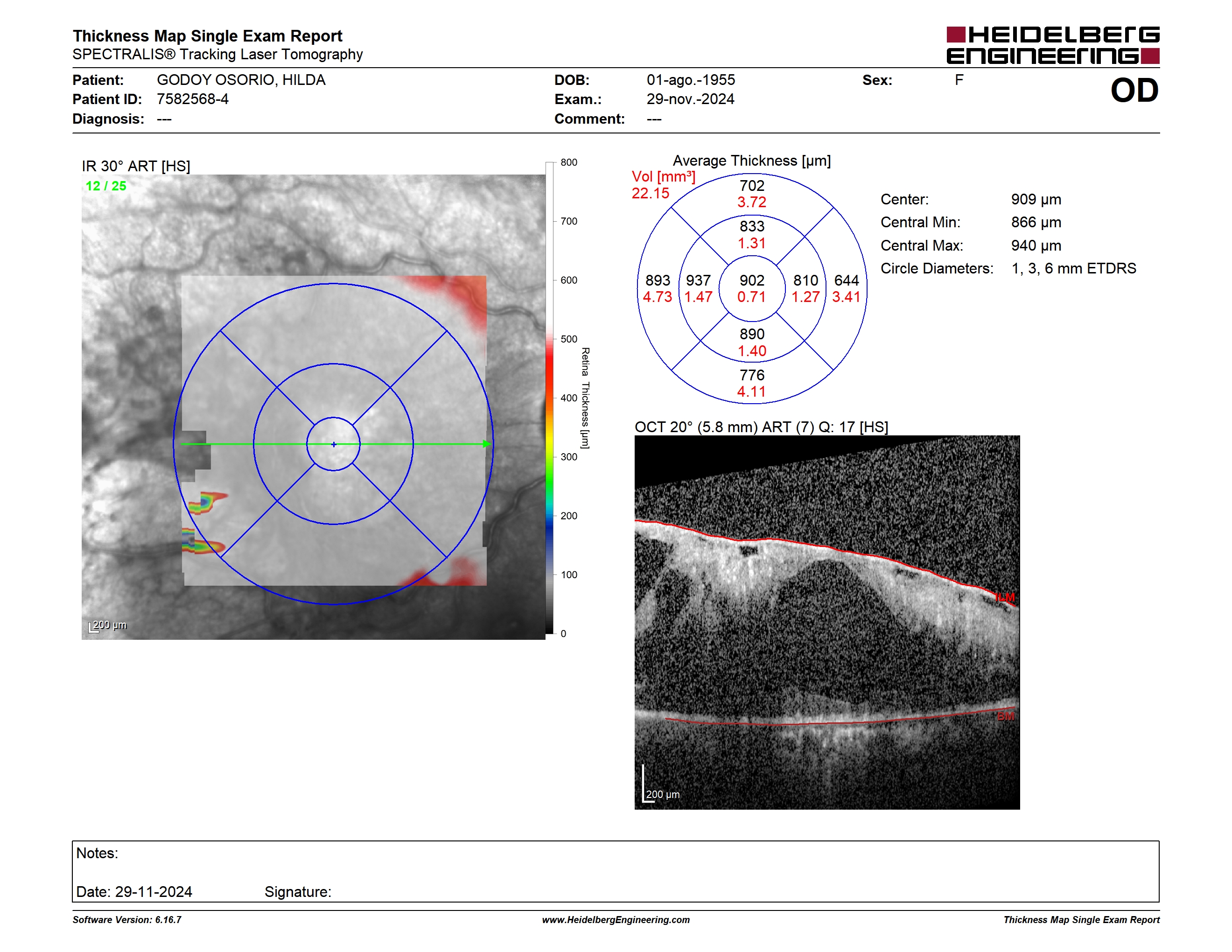Image resolution: width=1232 pixels, height=952 pixels.
Task: Click the Sex value F
Action: (x=959, y=80)
